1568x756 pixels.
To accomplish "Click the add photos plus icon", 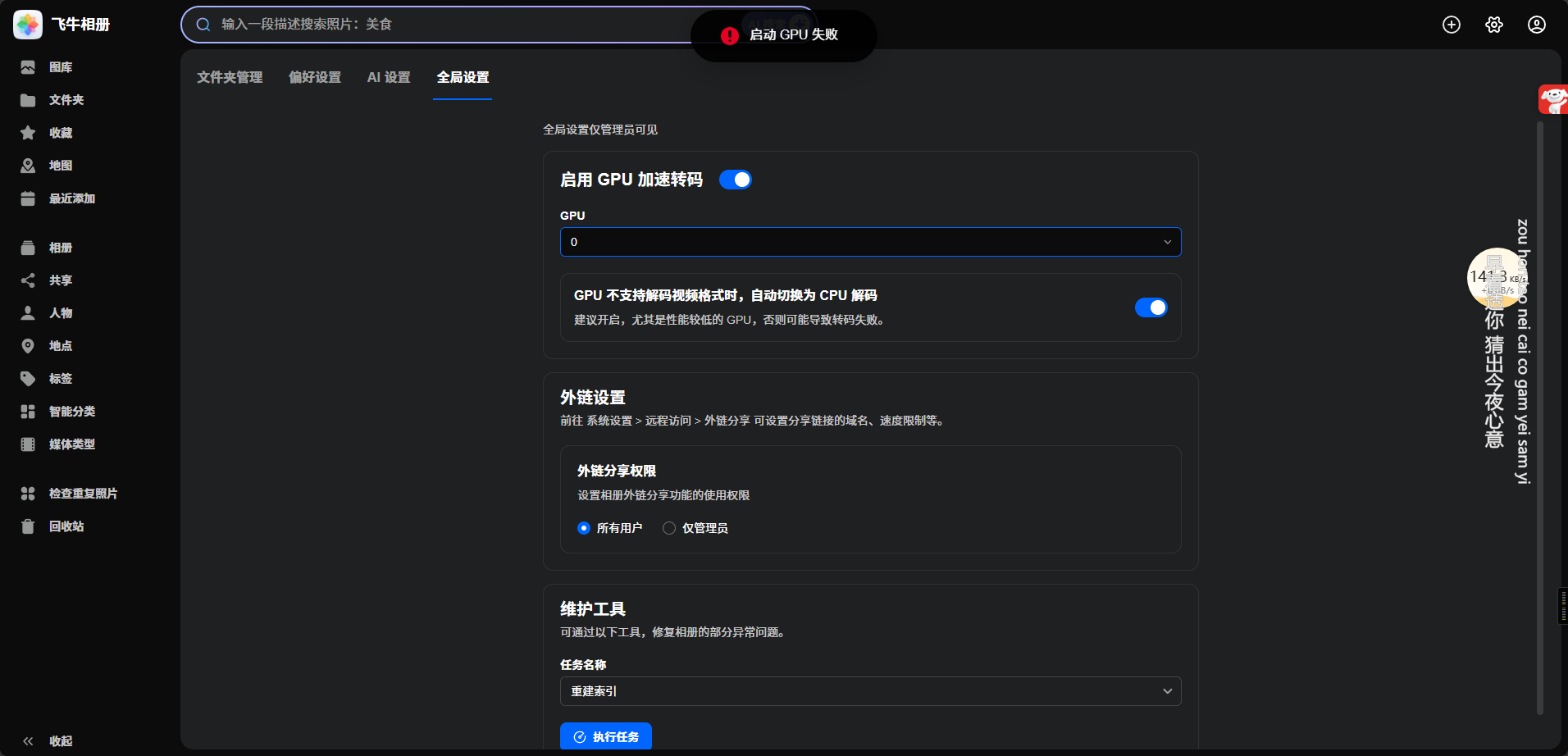I will [x=1452, y=25].
